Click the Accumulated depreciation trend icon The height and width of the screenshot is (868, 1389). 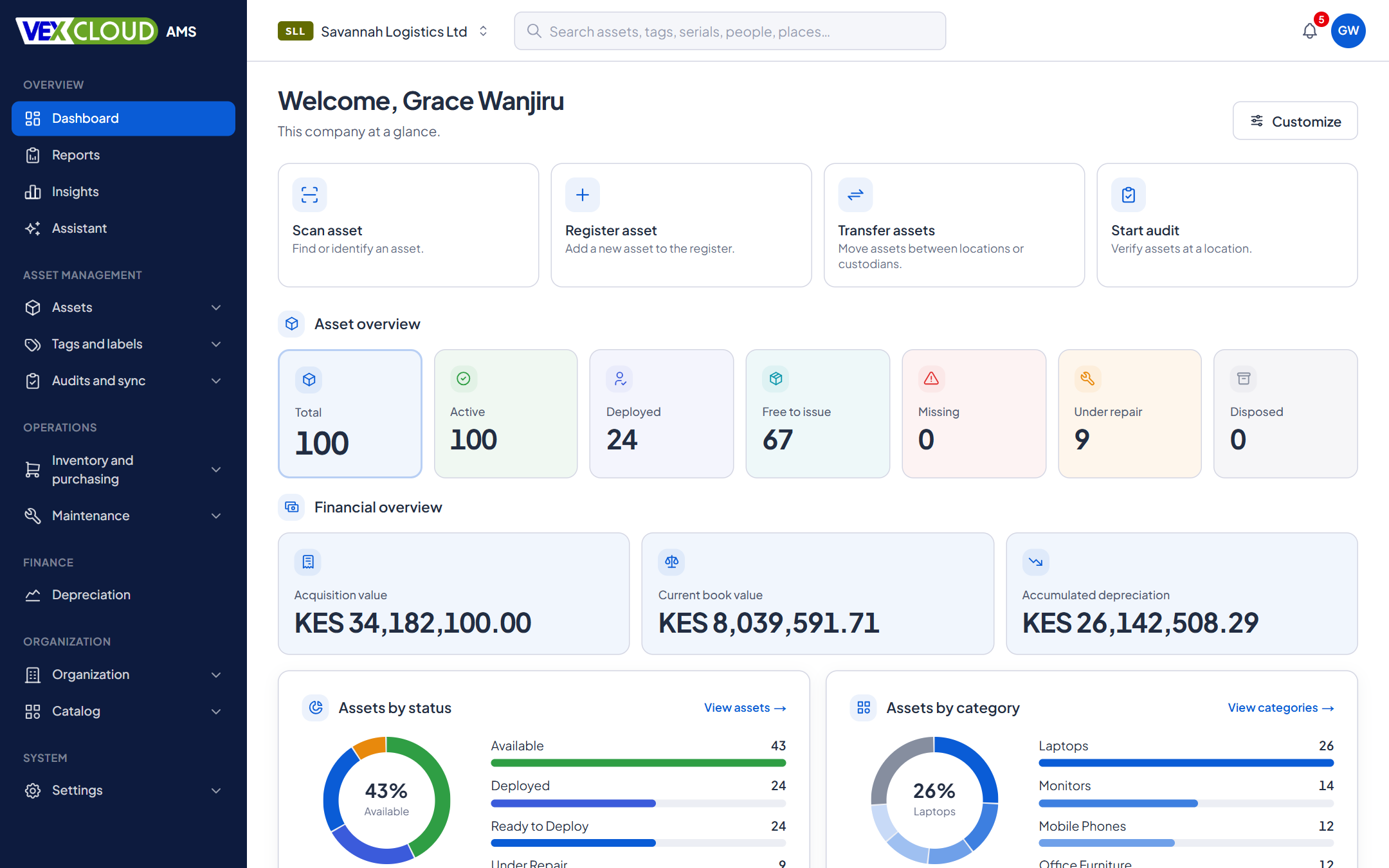click(x=1035, y=562)
